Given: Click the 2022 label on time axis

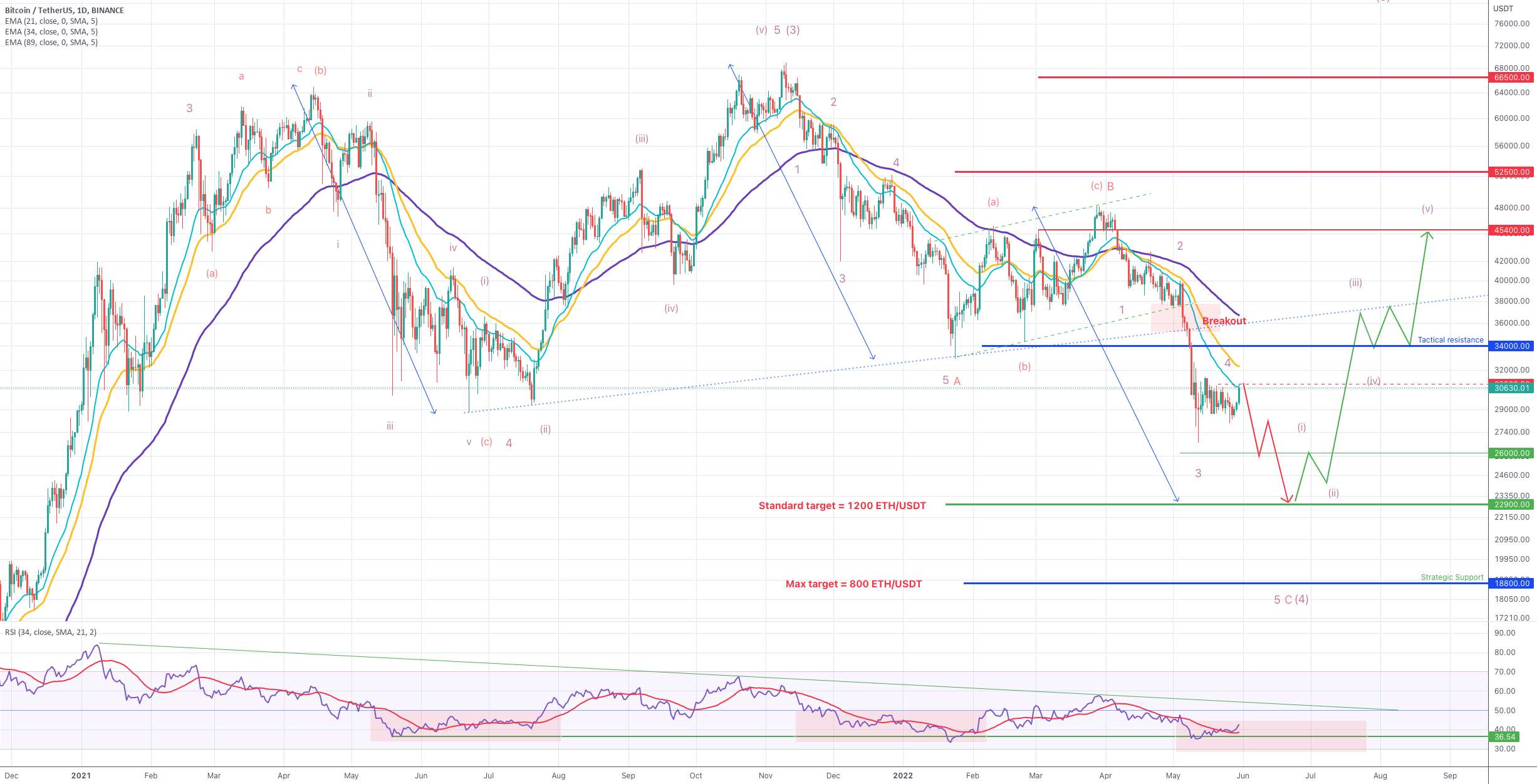Looking at the screenshot, I should point(903,775).
